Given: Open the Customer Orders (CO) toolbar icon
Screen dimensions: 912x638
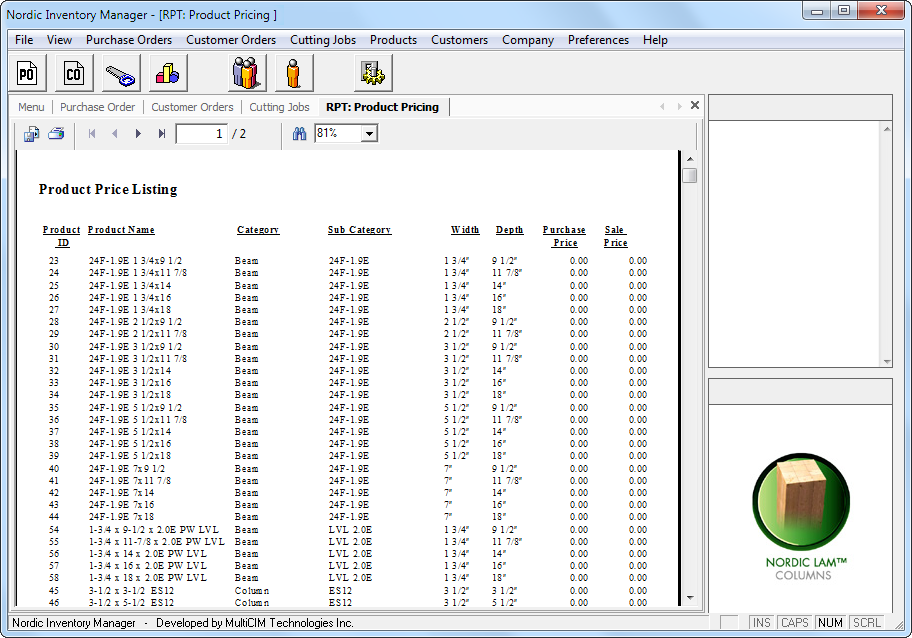Looking at the screenshot, I should point(74,73).
